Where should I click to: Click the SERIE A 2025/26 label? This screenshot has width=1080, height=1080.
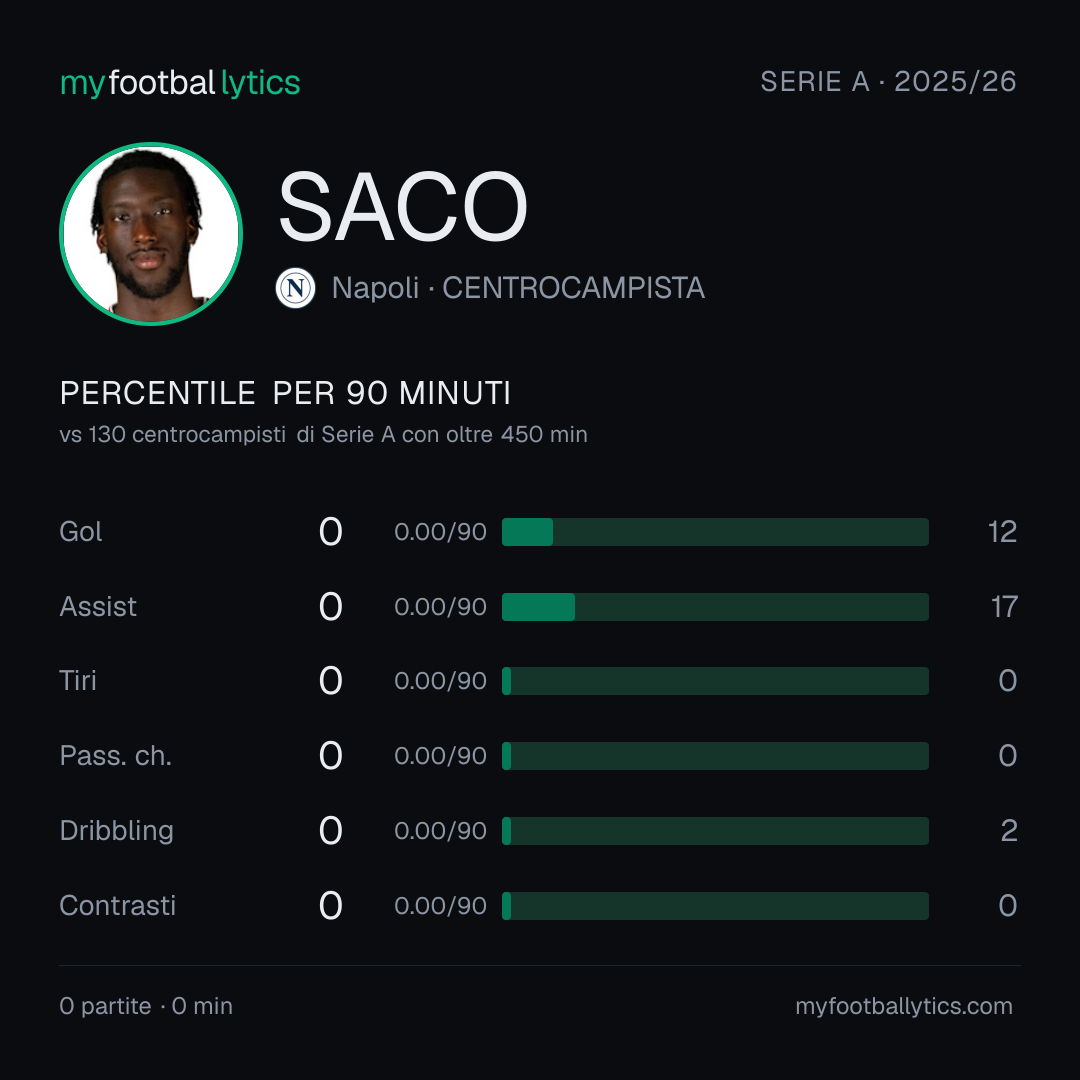(889, 81)
